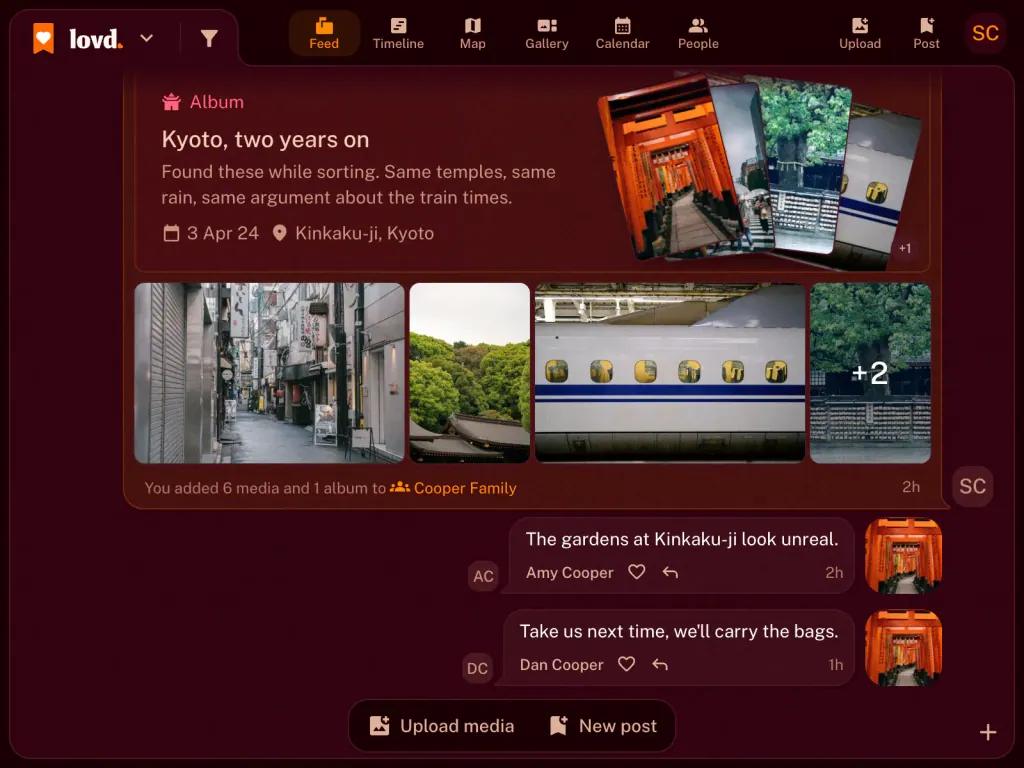Image resolution: width=1024 pixels, height=768 pixels.
Task: Open the shinkansen train photo
Action: tap(670, 373)
